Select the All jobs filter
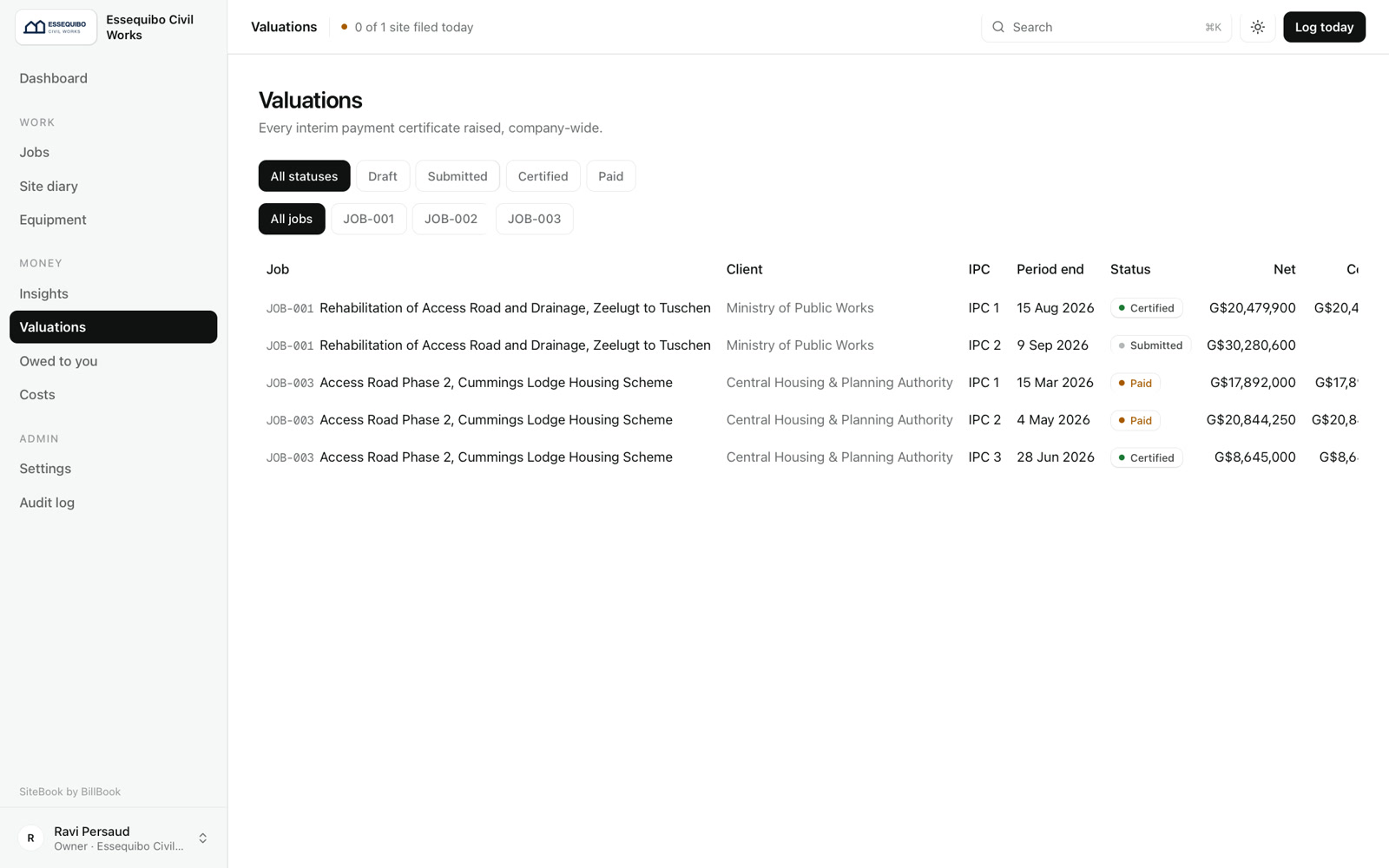 [292, 219]
